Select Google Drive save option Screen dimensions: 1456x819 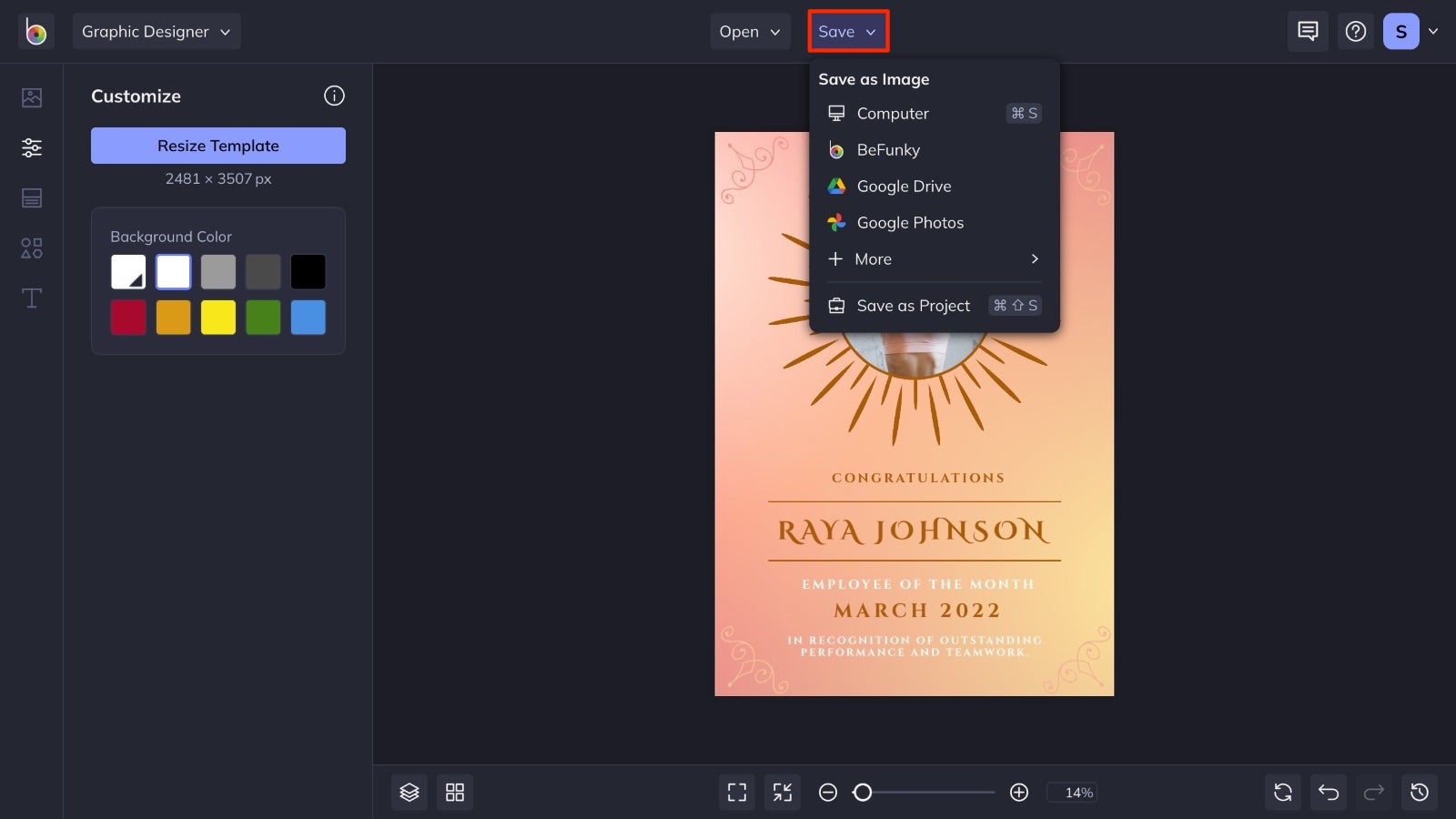[x=903, y=187]
